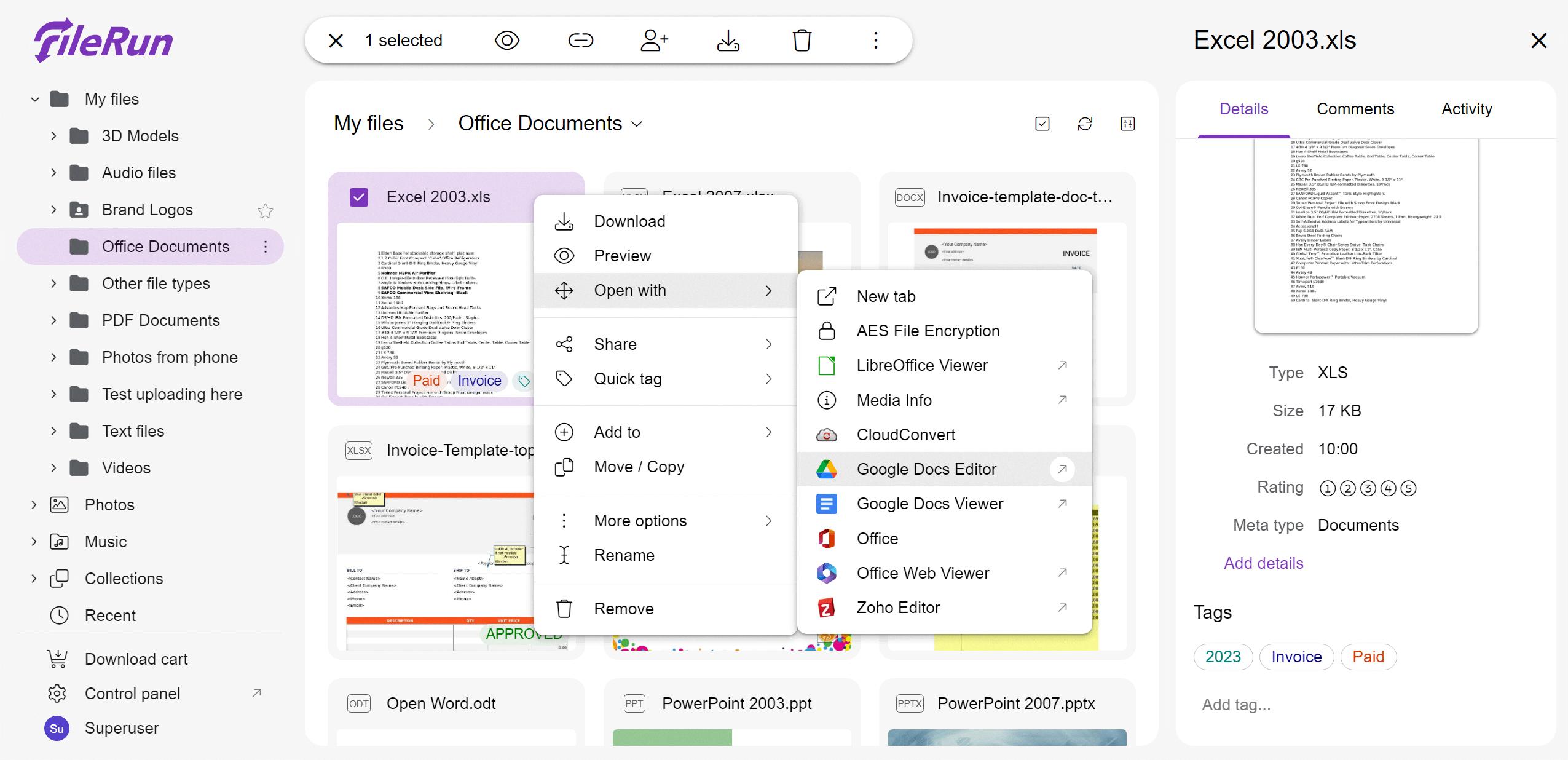The width and height of the screenshot is (1568, 760).
Task: Click the refresh file list icon
Action: pyautogui.click(x=1085, y=124)
